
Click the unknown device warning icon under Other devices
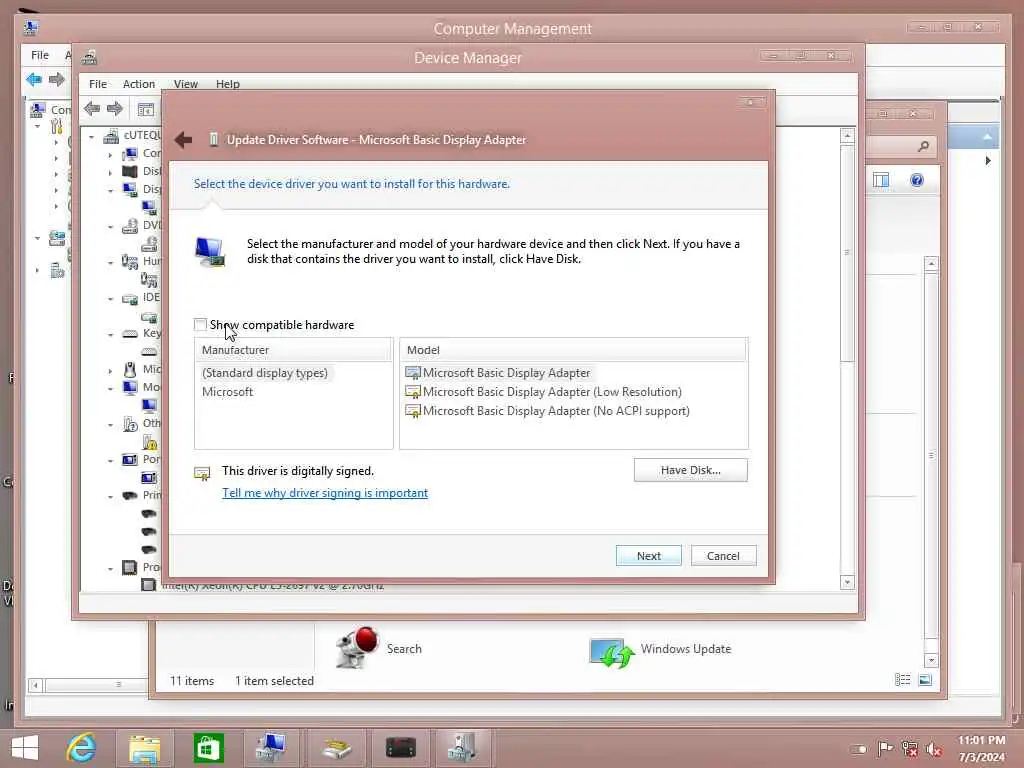pos(150,443)
